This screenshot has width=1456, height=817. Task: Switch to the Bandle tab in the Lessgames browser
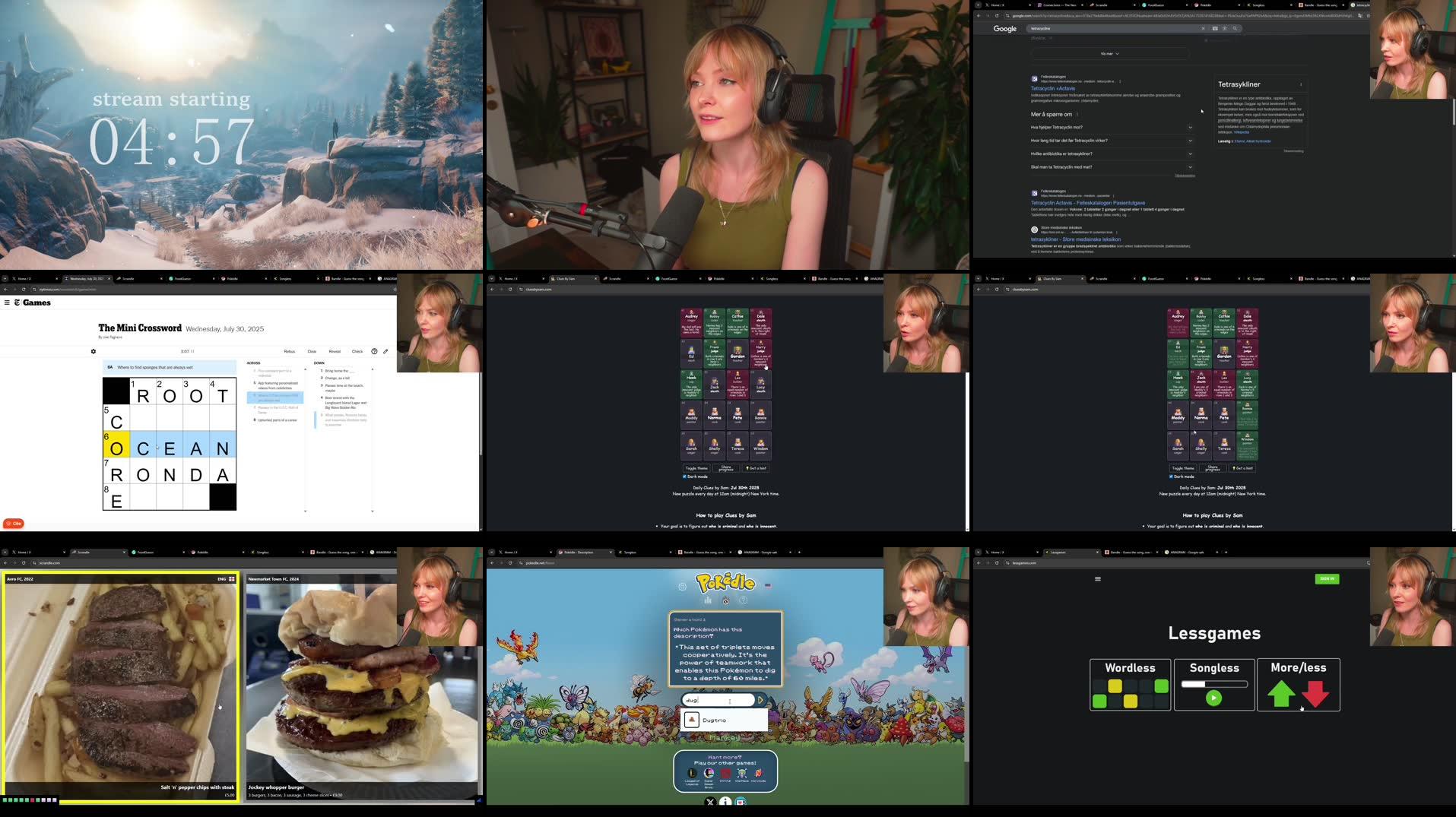[1131, 553]
